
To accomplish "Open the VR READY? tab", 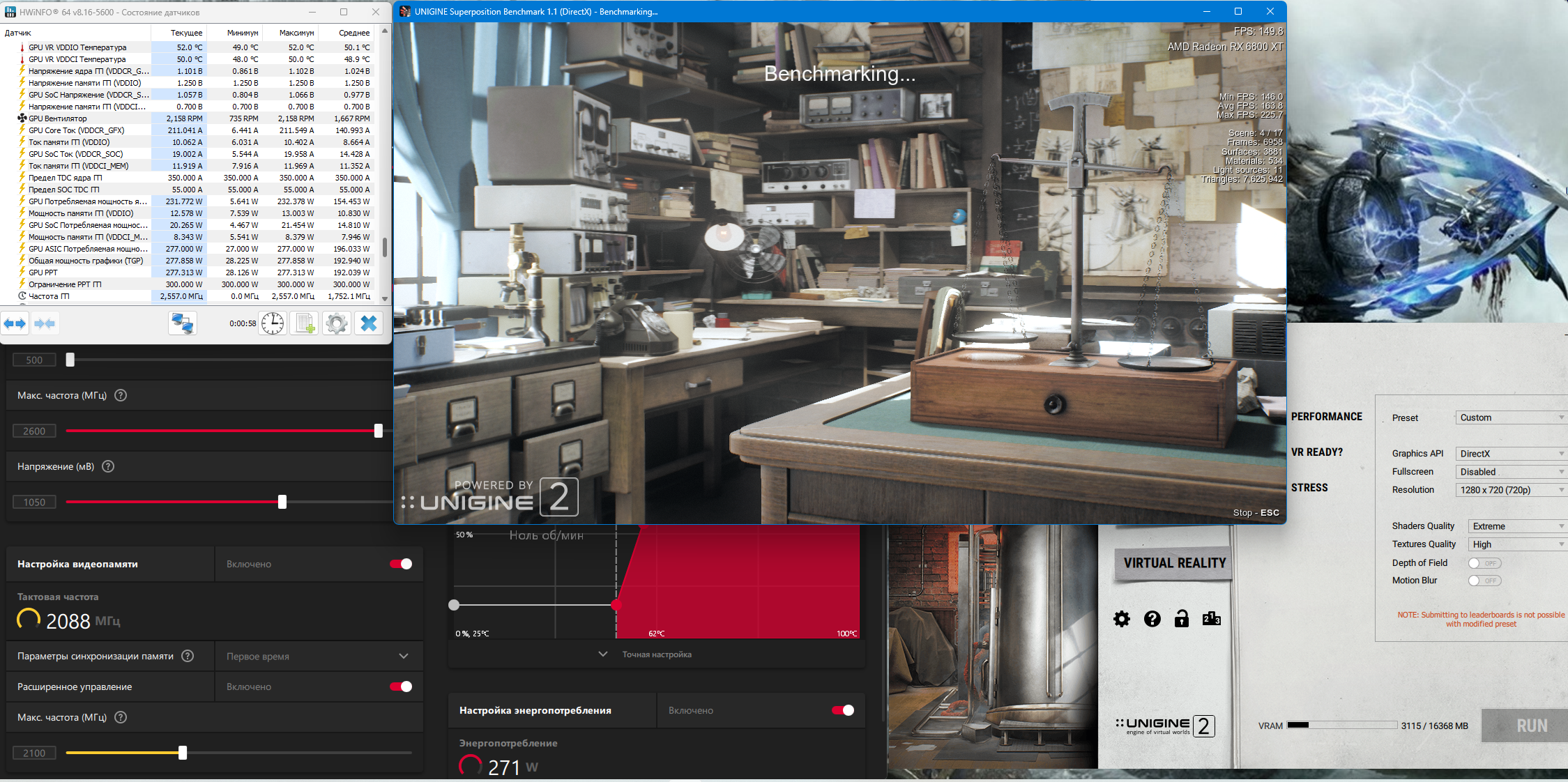I will pos(1316,452).
